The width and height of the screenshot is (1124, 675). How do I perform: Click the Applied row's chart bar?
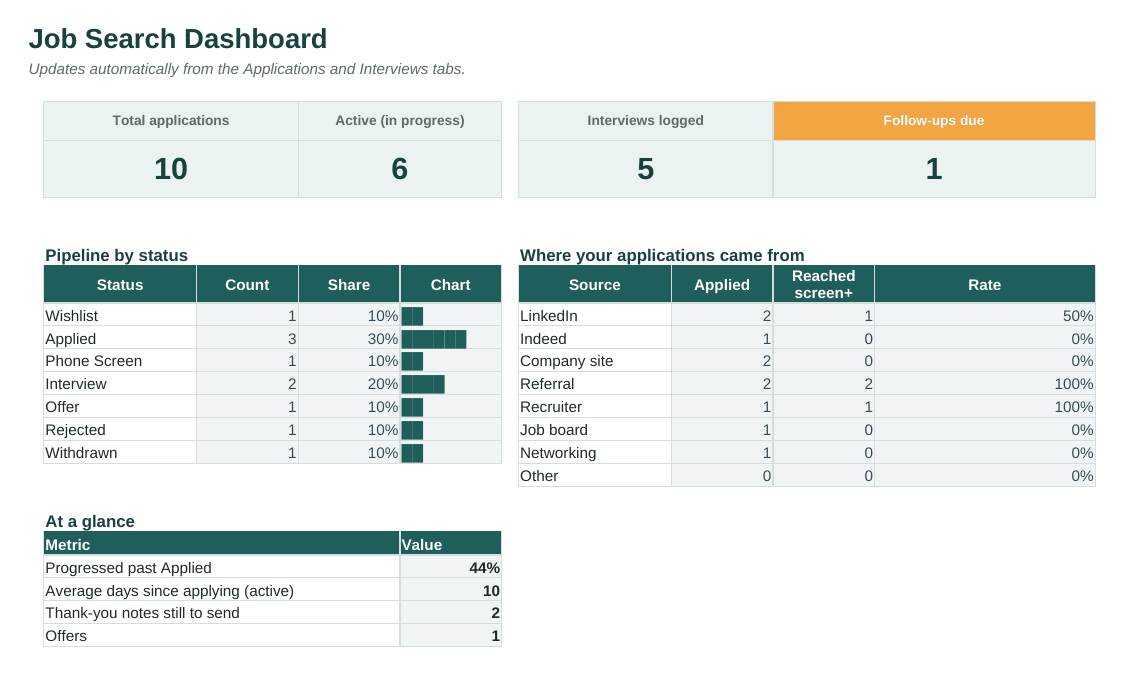[434, 339]
